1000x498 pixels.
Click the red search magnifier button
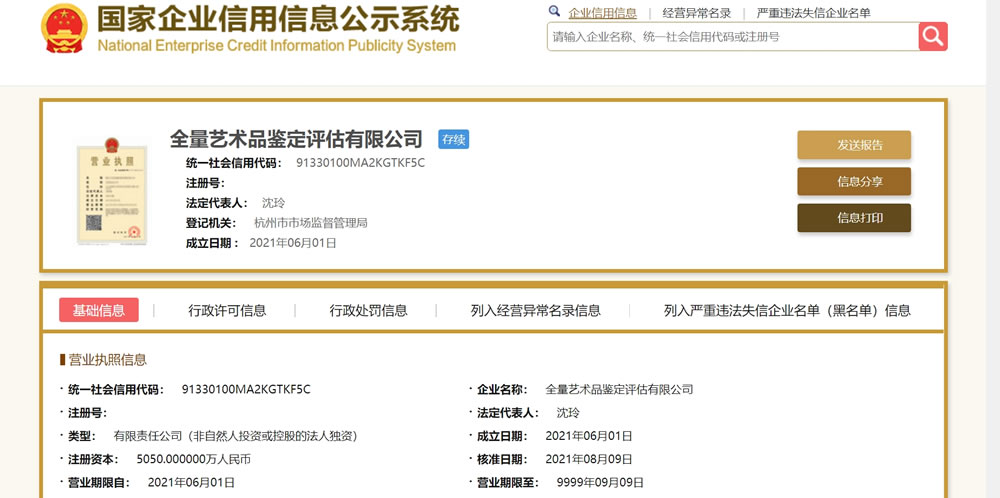[x=933, y=36]
